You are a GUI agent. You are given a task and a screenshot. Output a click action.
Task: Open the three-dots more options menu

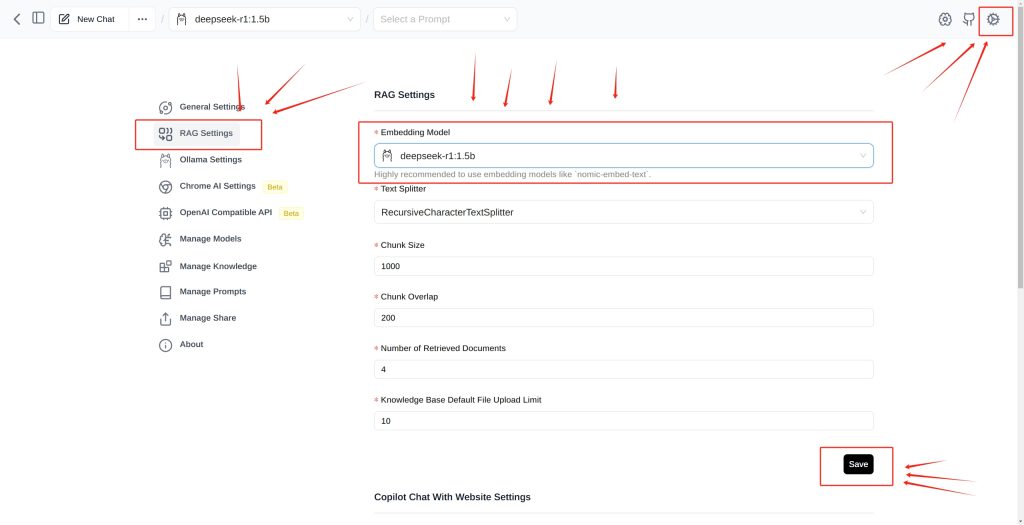142,19
